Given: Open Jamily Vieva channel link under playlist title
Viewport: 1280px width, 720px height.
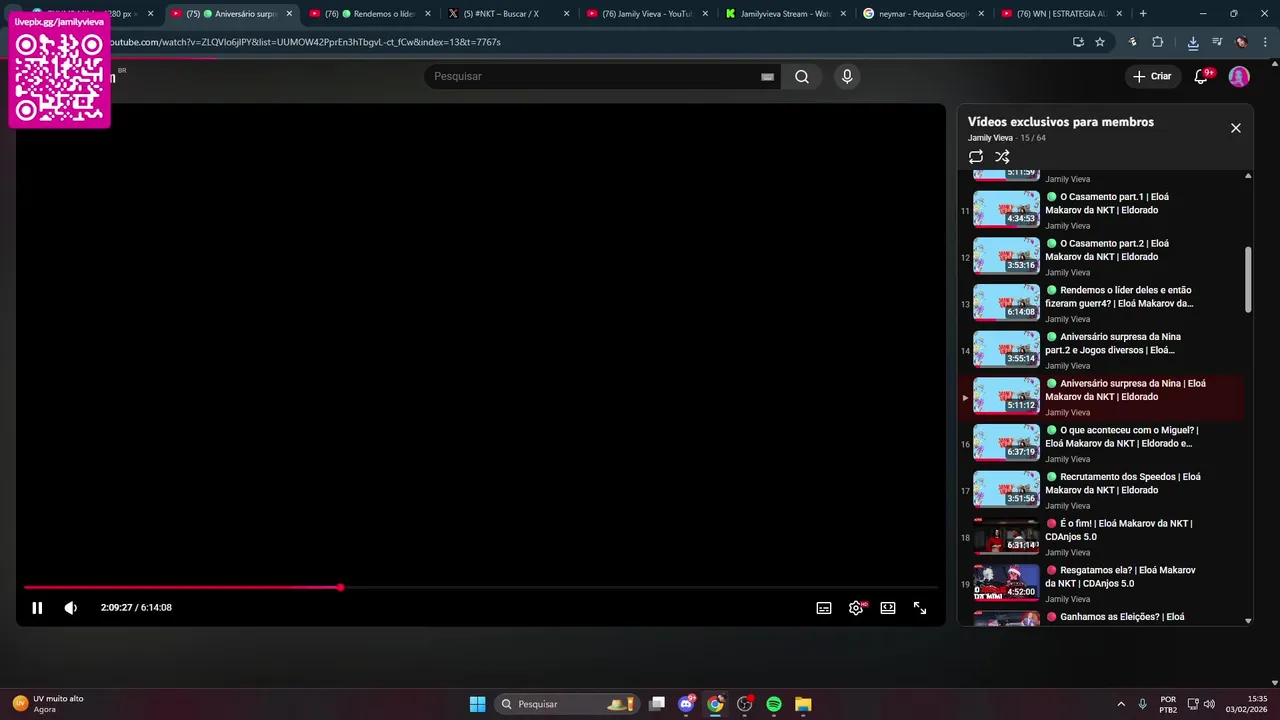Looking at the screenshot, I should point(990,138).
